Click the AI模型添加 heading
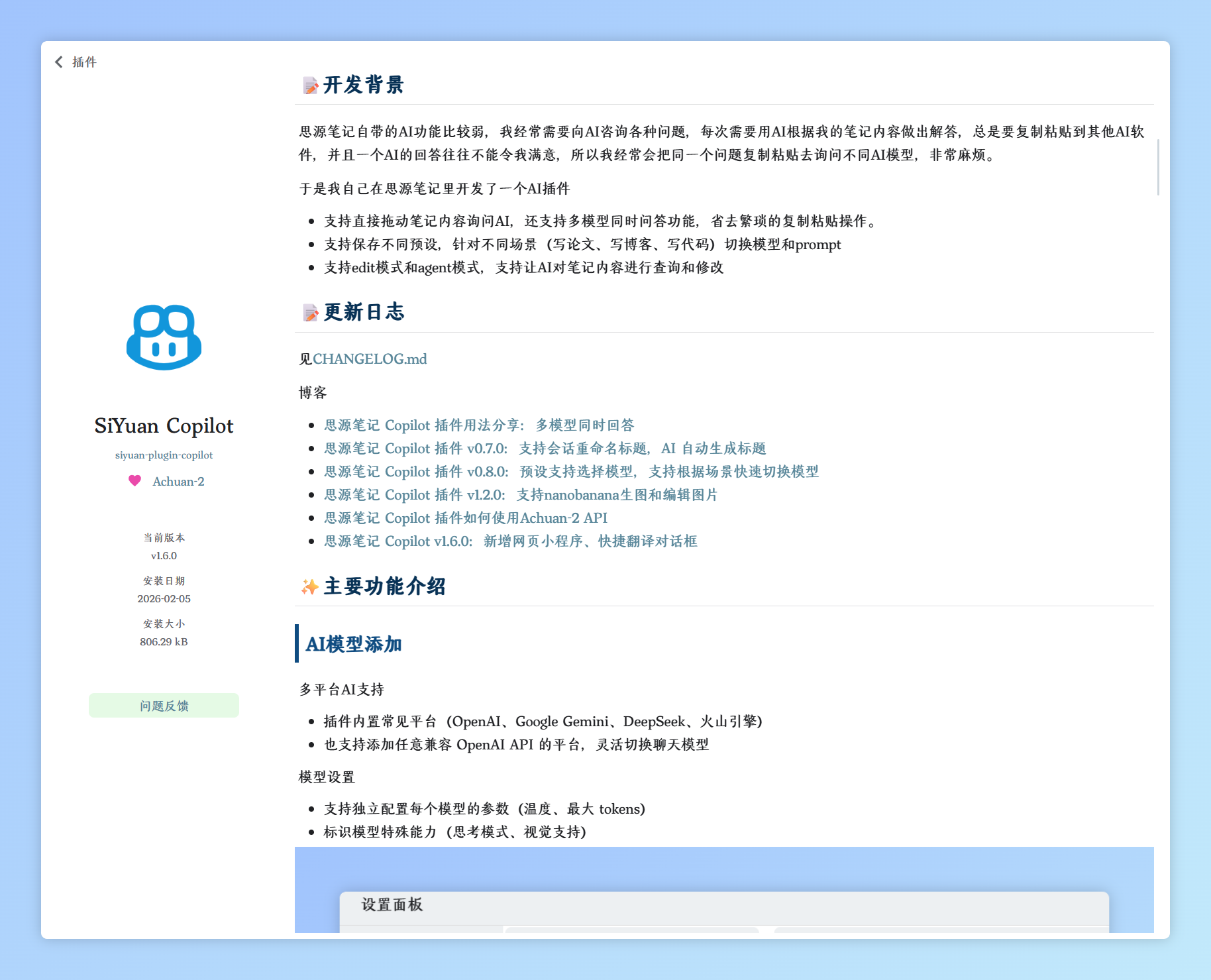 pyautogui.click(x=354, y=644)
